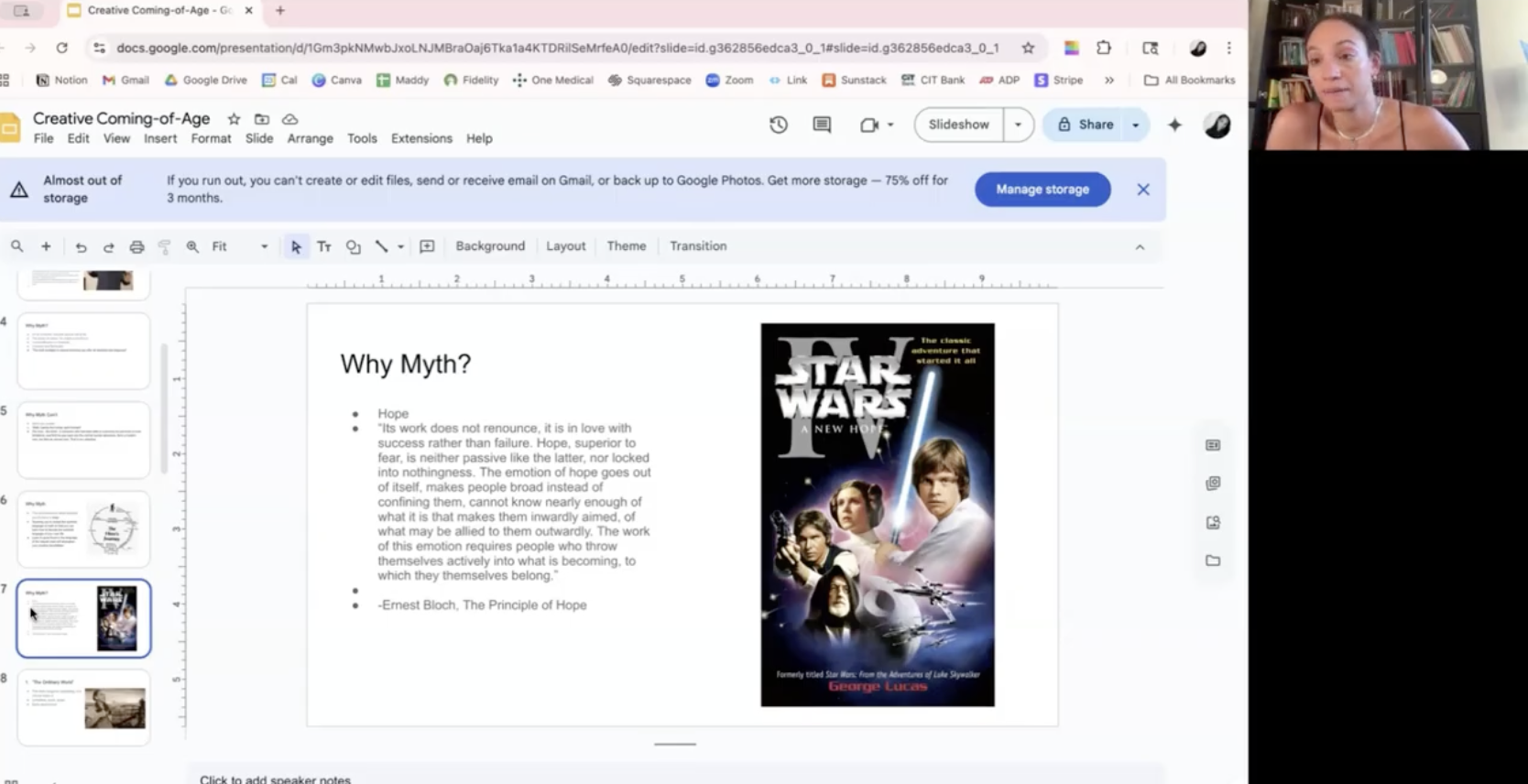Click the top right side panel icon
The height and width of the screenshot is (784, 1528).
1213,445
